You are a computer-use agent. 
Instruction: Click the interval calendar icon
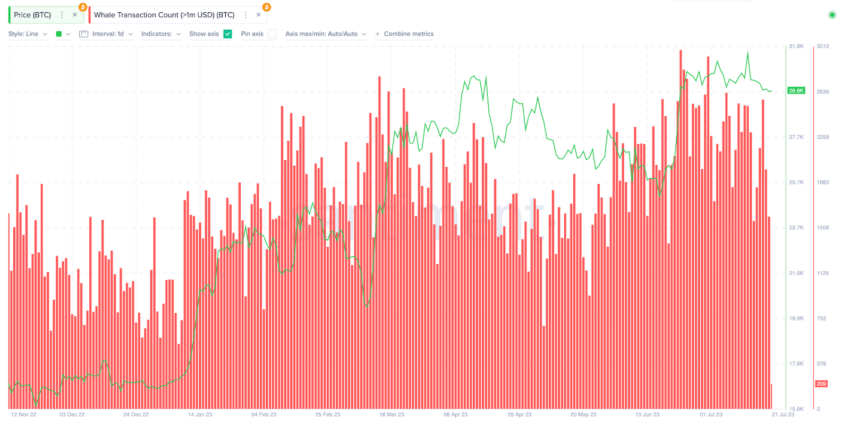[83, 34]
